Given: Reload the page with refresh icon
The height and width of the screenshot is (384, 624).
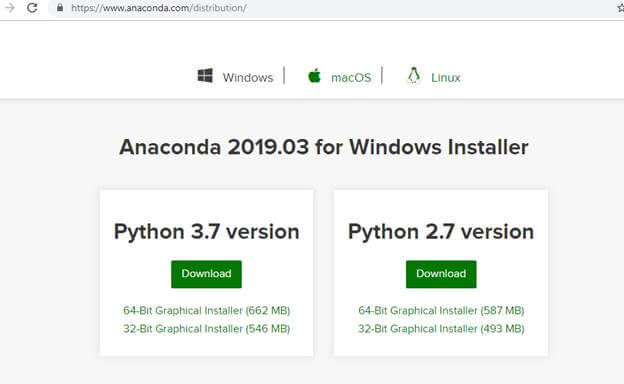Looking at the screenshot, I should [32, 8].
